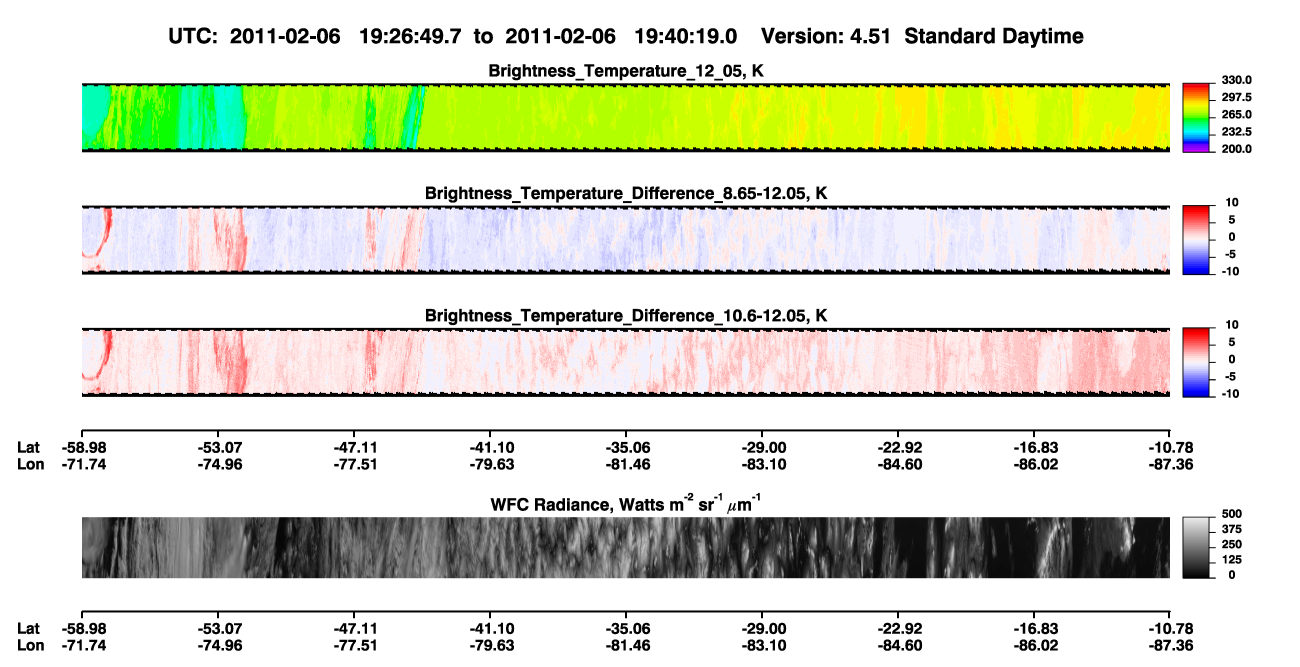This screenshot has width=1300, height=667.
Task: Click the 265.0 colorbar label
Action: point(1237,114)
